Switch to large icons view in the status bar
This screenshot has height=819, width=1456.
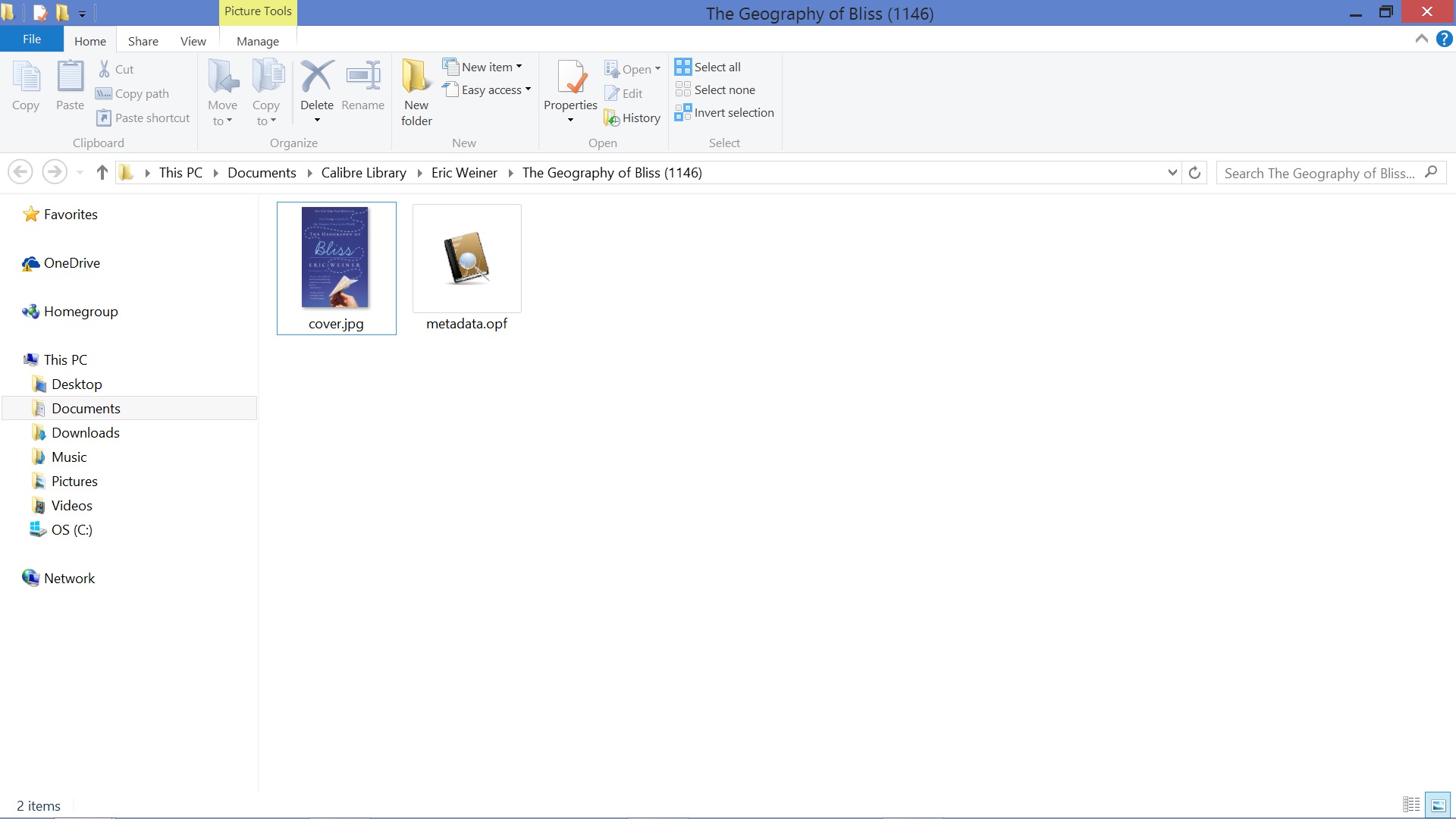pos(1438,805)
